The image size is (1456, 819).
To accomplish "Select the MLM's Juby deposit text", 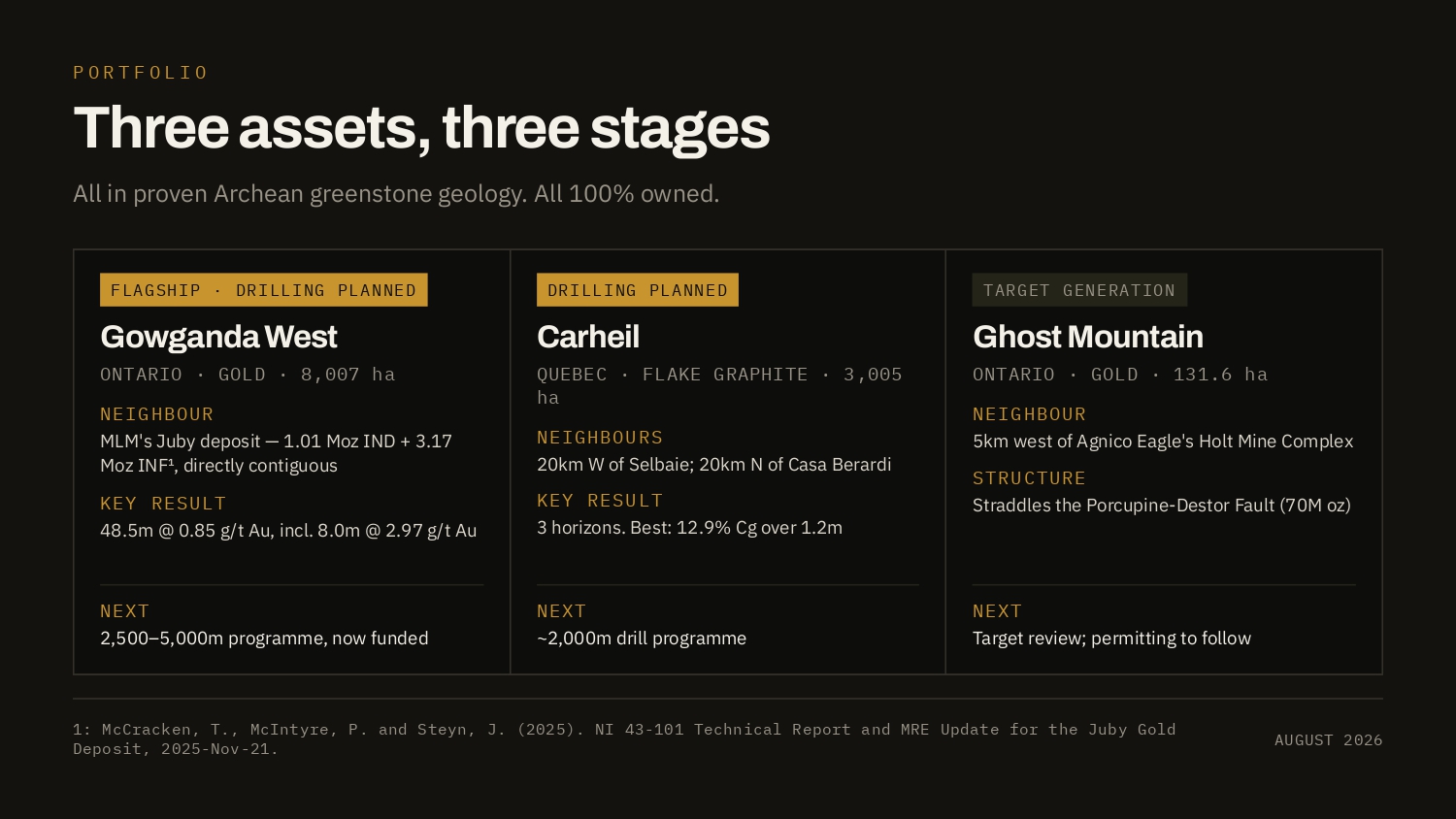I will pyautogui.click(x=277, y=453).
